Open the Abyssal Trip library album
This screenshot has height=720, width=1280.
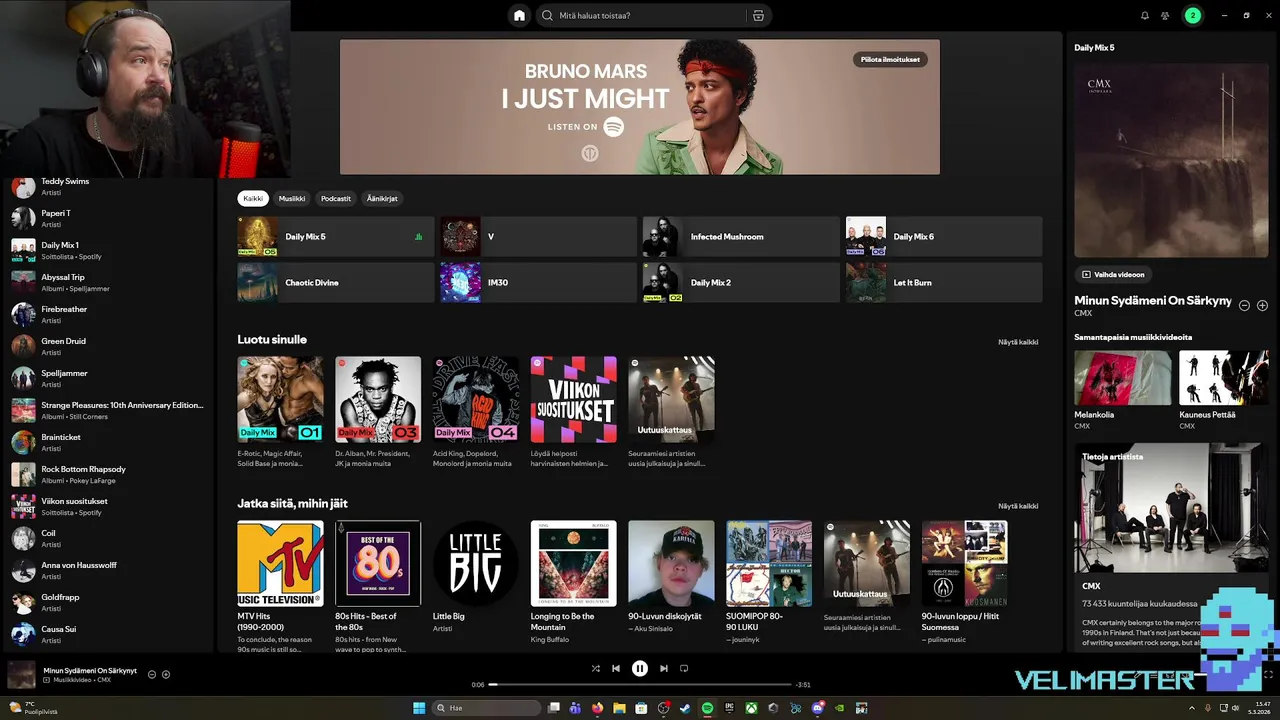coord(110,282)
